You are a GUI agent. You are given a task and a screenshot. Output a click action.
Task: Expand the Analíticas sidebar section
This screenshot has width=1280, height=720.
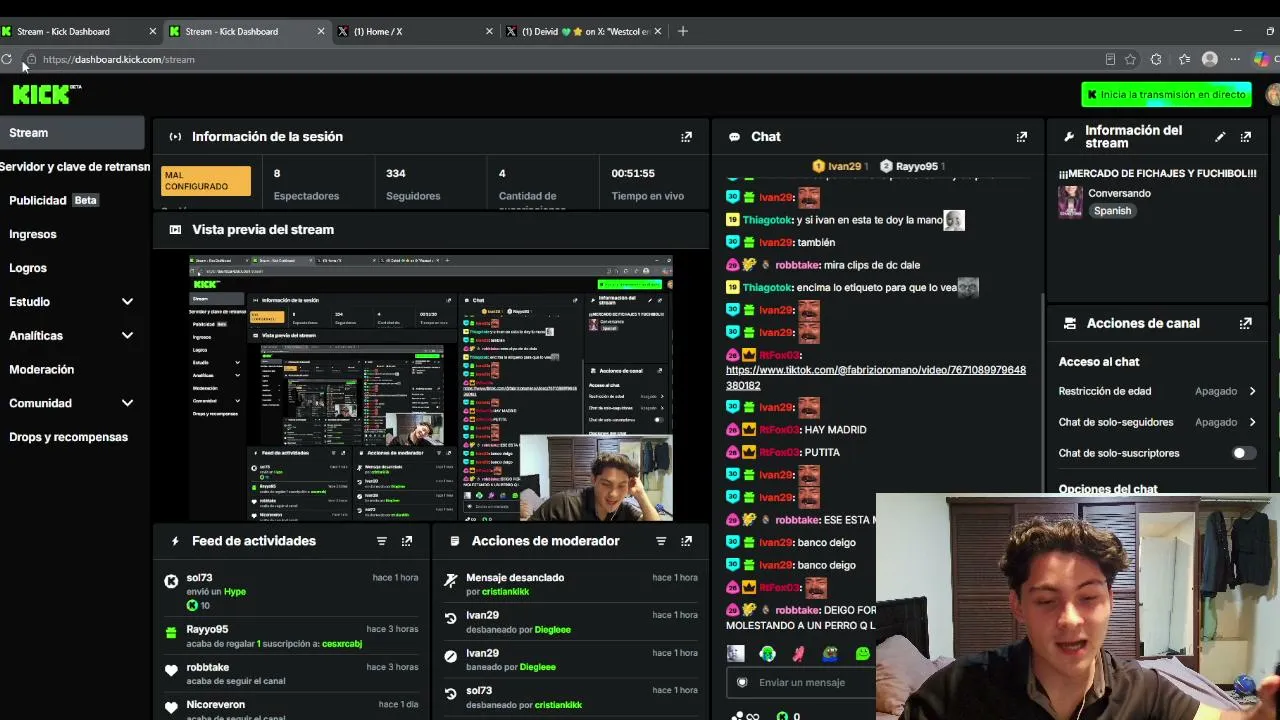click(x=71, y=336)
